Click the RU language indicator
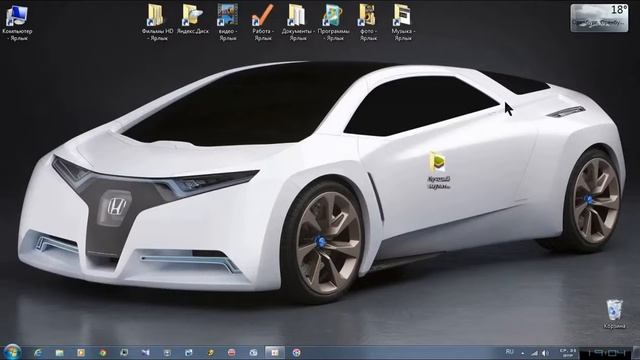Viewport: 640px width, 360px height. (509, 351)
